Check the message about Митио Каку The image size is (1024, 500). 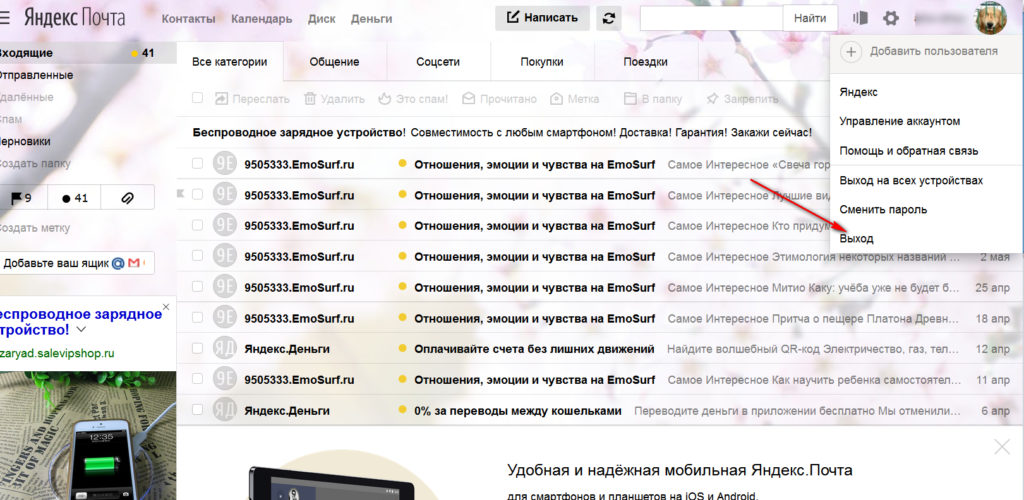pyautogui.click(x=197, y=287)
